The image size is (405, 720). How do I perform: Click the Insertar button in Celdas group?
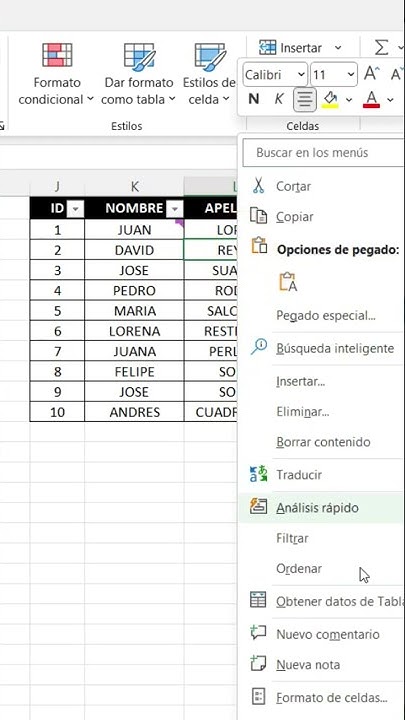300,48
